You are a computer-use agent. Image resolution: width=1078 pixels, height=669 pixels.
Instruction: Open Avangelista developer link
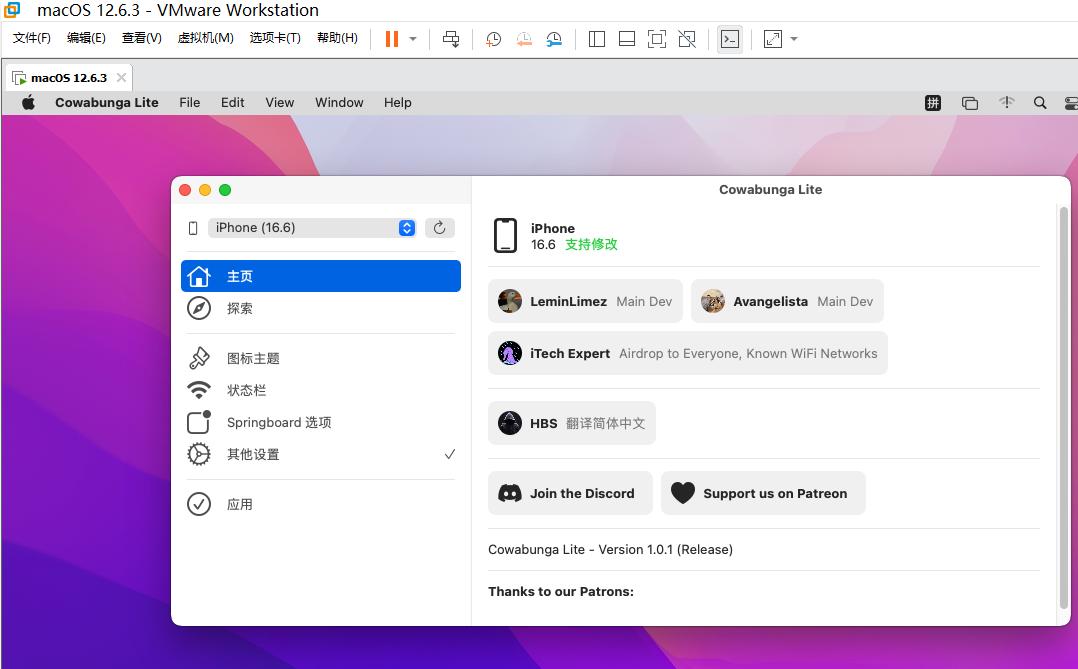(x=787, y=301)
